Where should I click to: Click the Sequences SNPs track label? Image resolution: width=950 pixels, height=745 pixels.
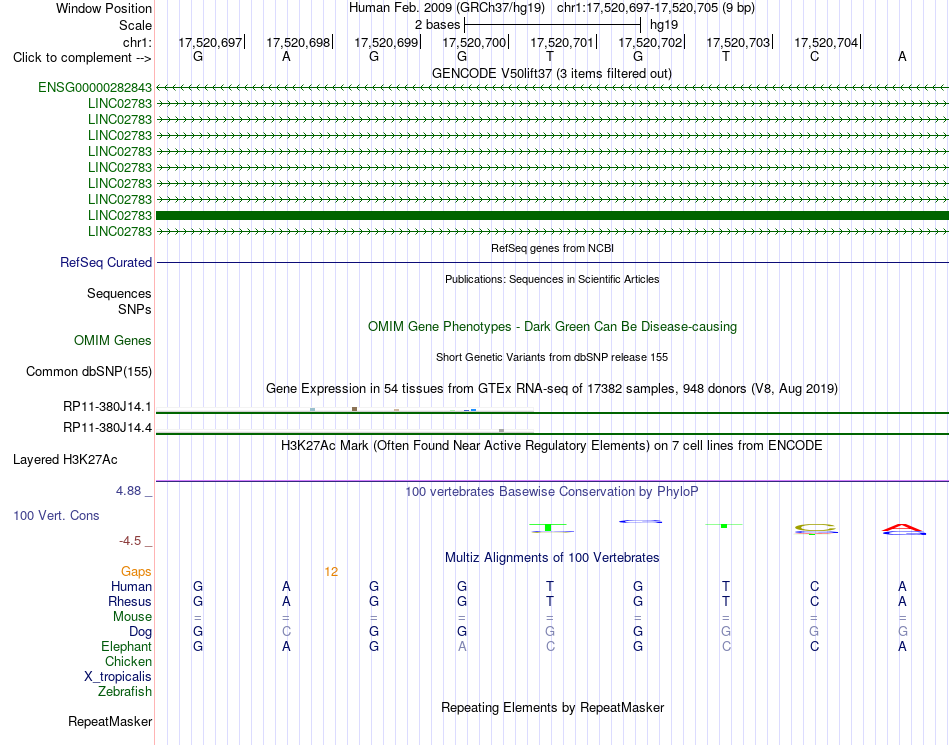click(119, 301)
